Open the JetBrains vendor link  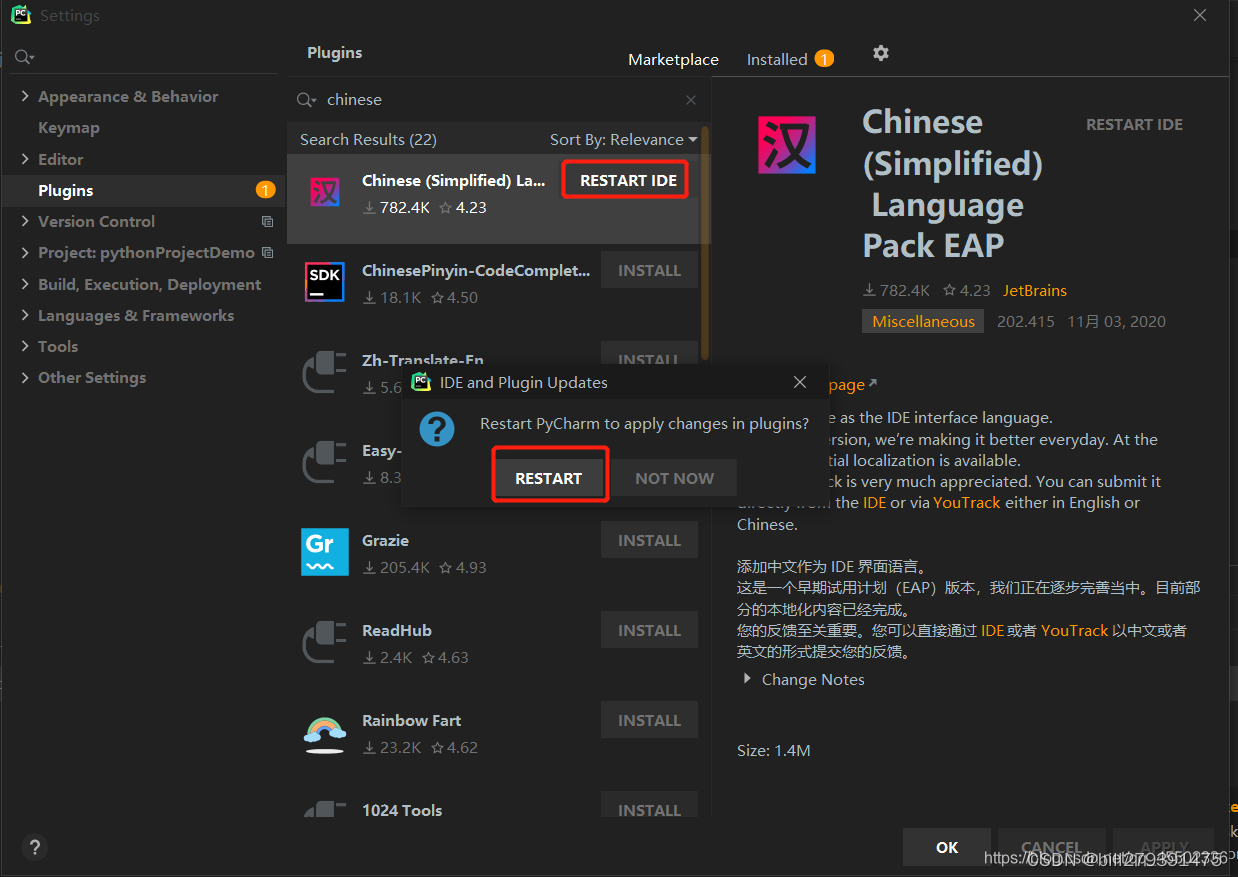click(1035, 290)
